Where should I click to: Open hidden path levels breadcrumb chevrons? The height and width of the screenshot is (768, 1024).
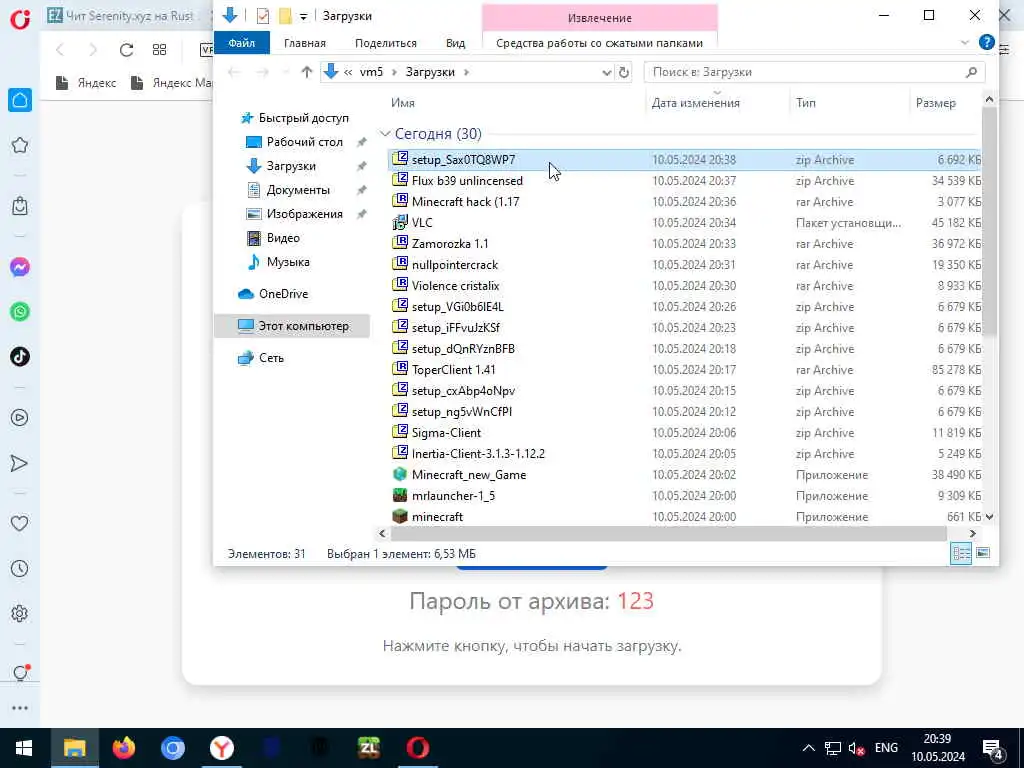coord(348,72)
